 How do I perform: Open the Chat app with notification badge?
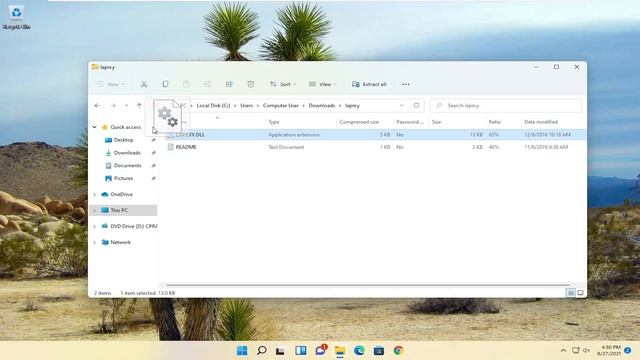[321, 350]
